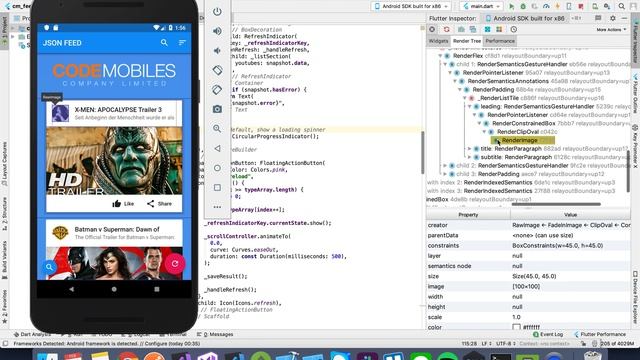Image resolution: width=640 pixels, height=360 pixels.
Task: Collapse the _RenderListTile node
Action: (x=465, y=98)
